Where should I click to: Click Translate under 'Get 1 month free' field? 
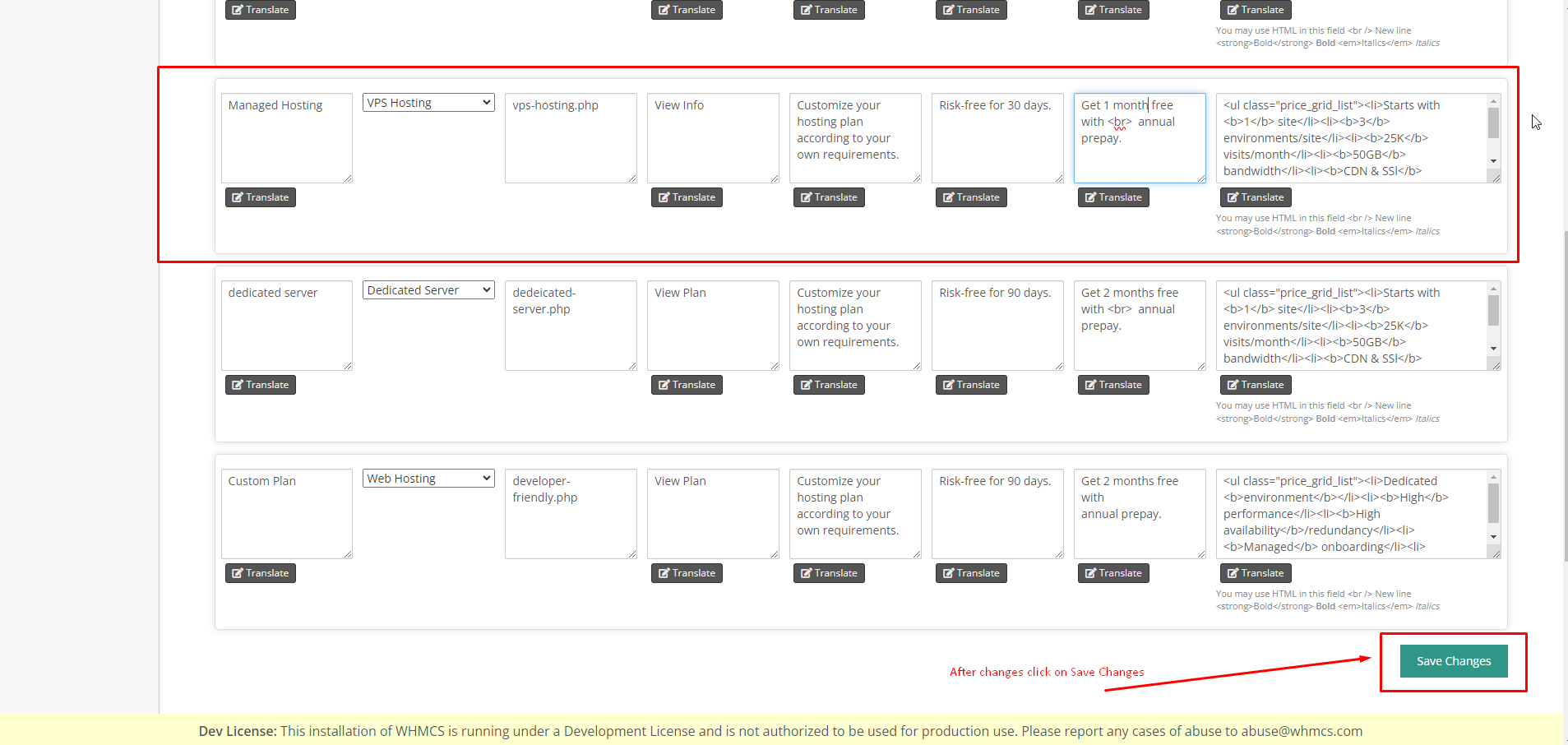coord(1112,197)
